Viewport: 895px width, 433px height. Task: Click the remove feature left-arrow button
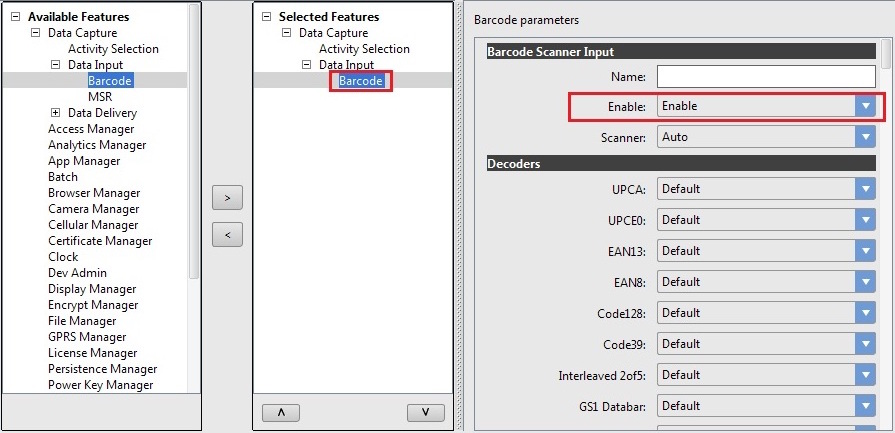(x=227, y=235)
